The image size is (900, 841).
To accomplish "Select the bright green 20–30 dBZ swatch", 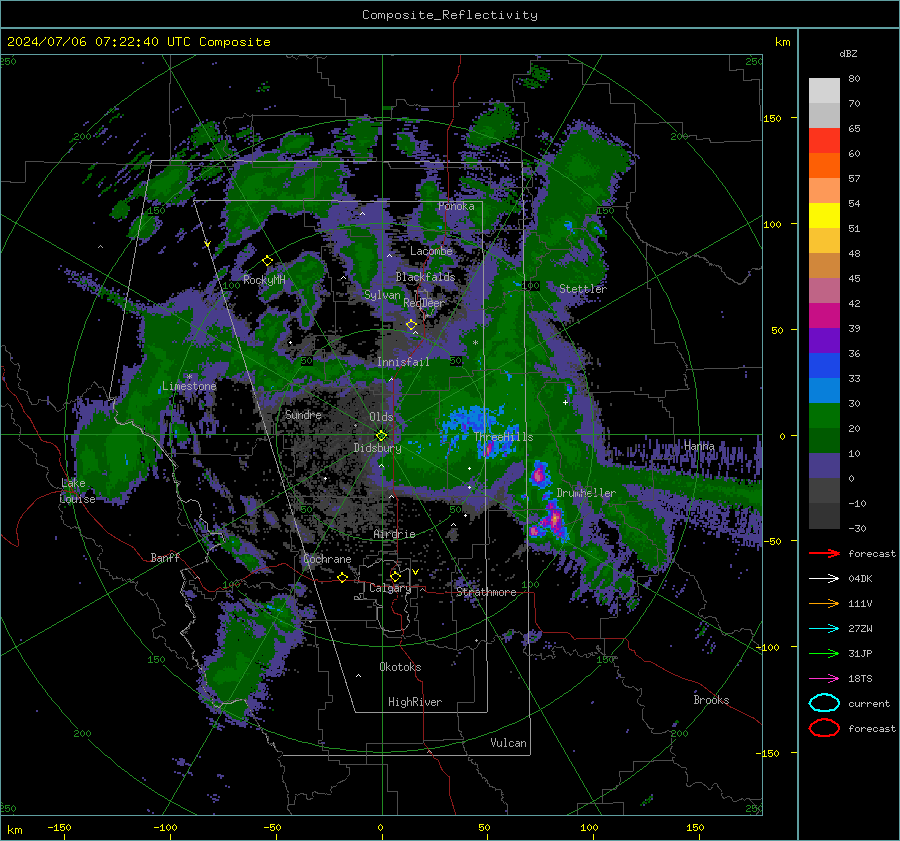I will click(x=824, y=415).
